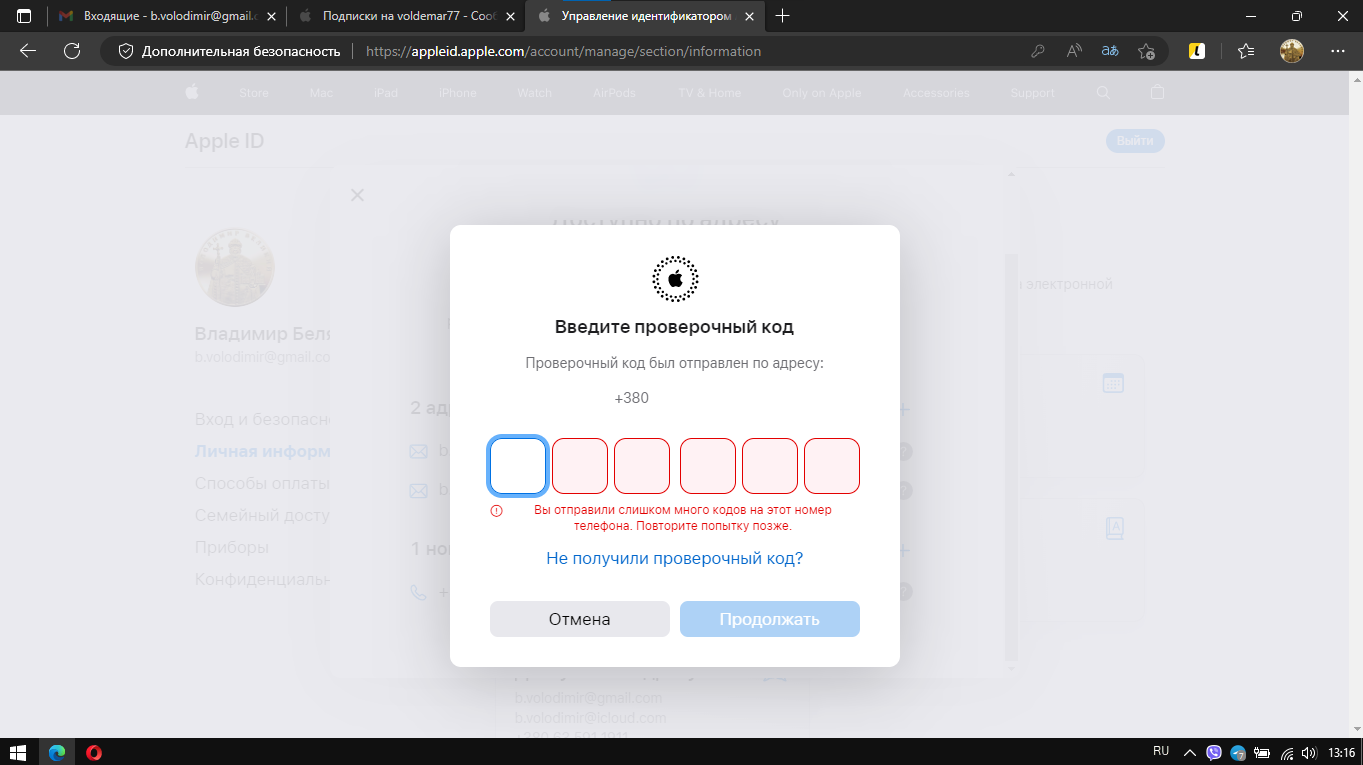Focus the second verification code box
The height and width of the screenshot is (765, 1363).
580,466
